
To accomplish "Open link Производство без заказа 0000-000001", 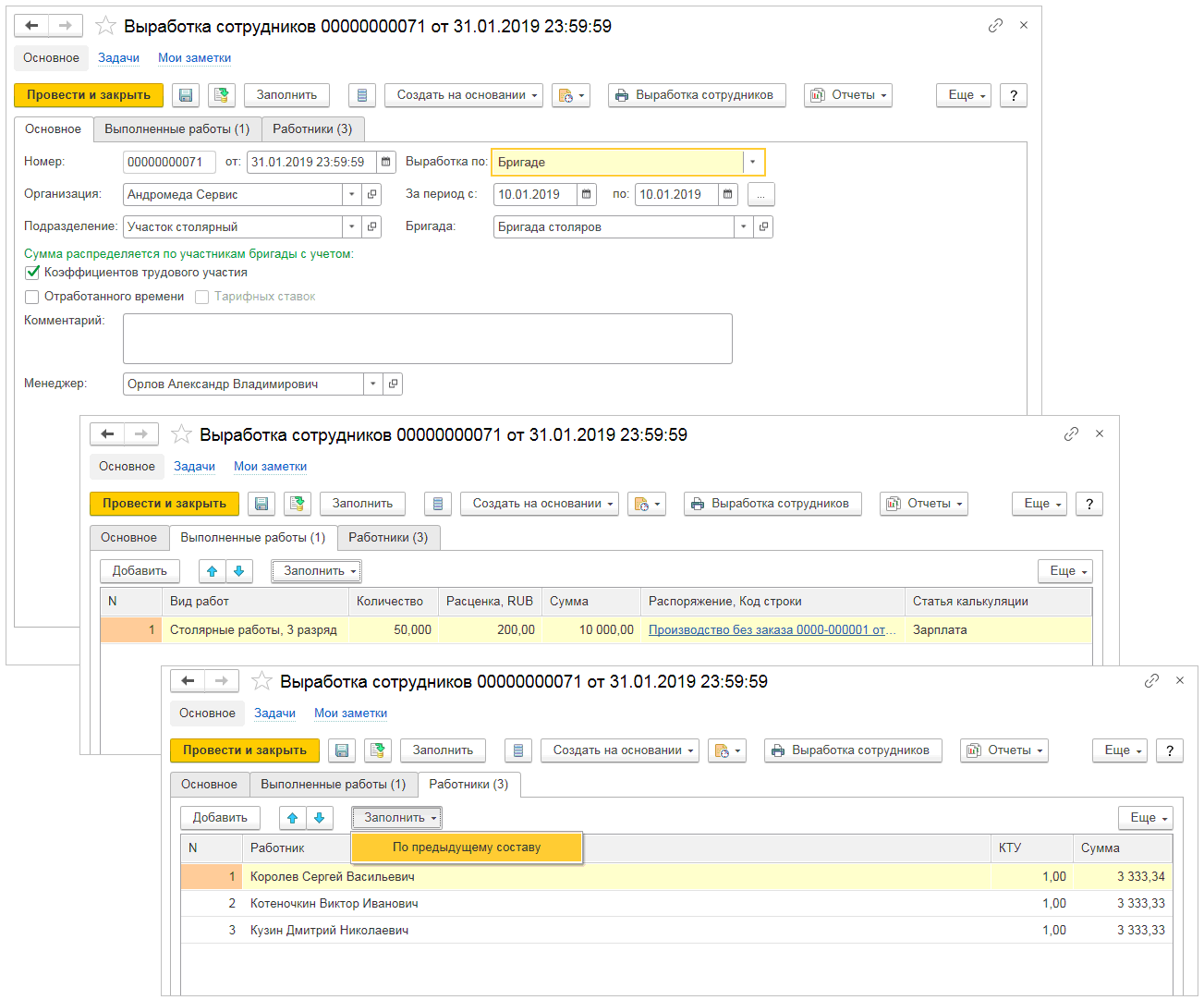I will [771, 629].
